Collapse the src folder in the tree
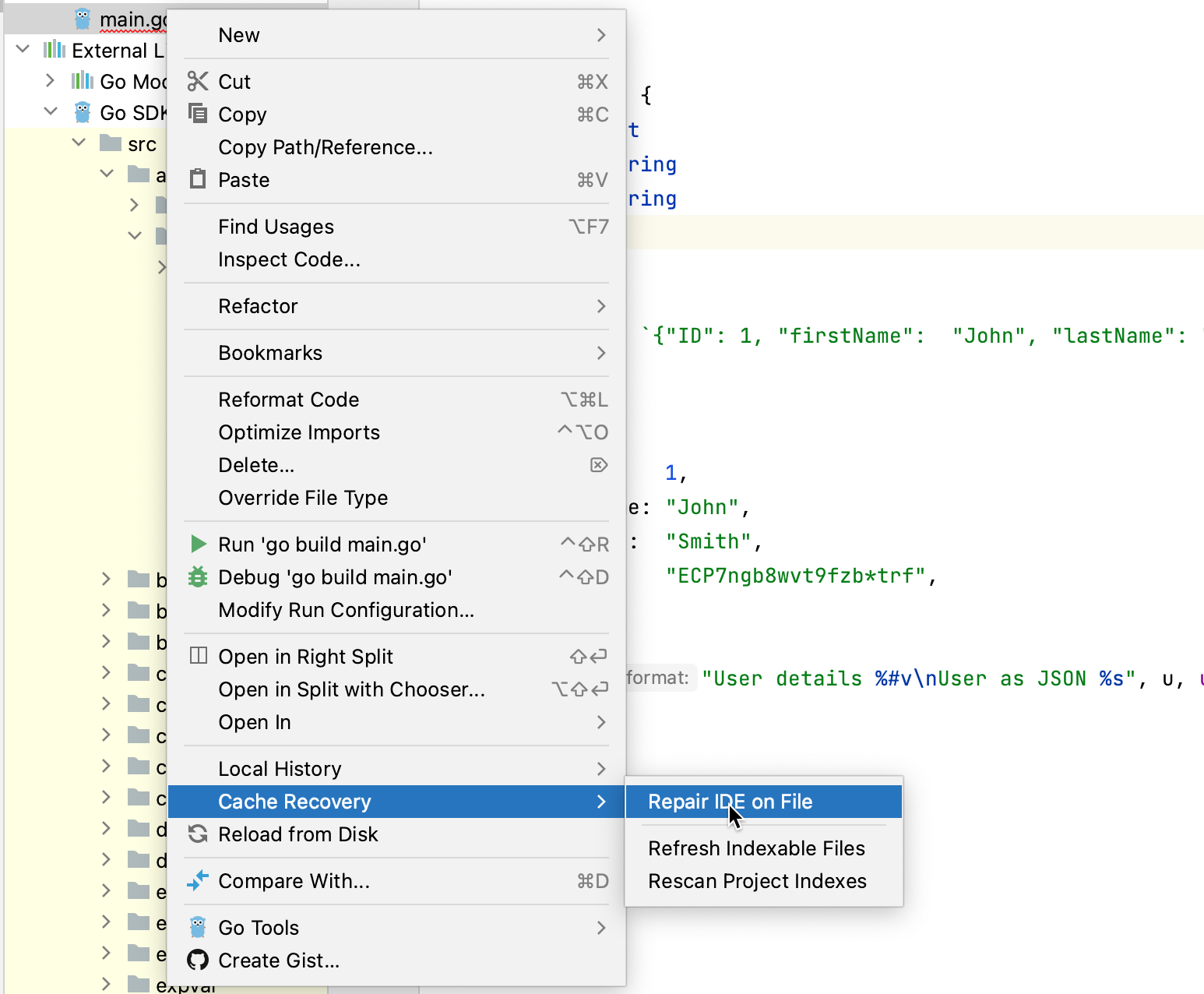The width and height of the screenshot is (1204, 994). (x=78, y=143)
